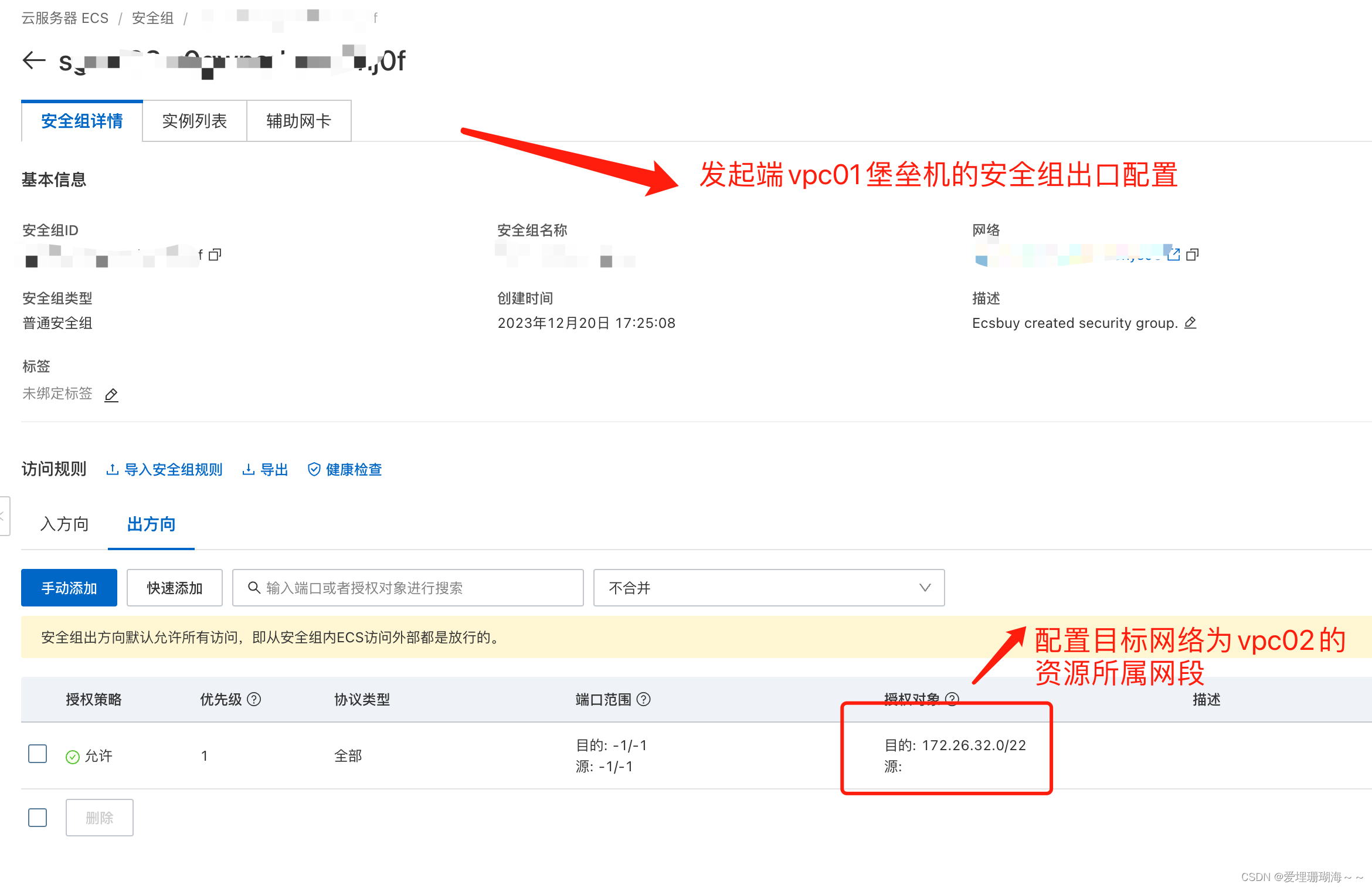Switch to 实例列表 tab
The width and height of the screenshot is (1372, 888).
(x=195, y=121)
